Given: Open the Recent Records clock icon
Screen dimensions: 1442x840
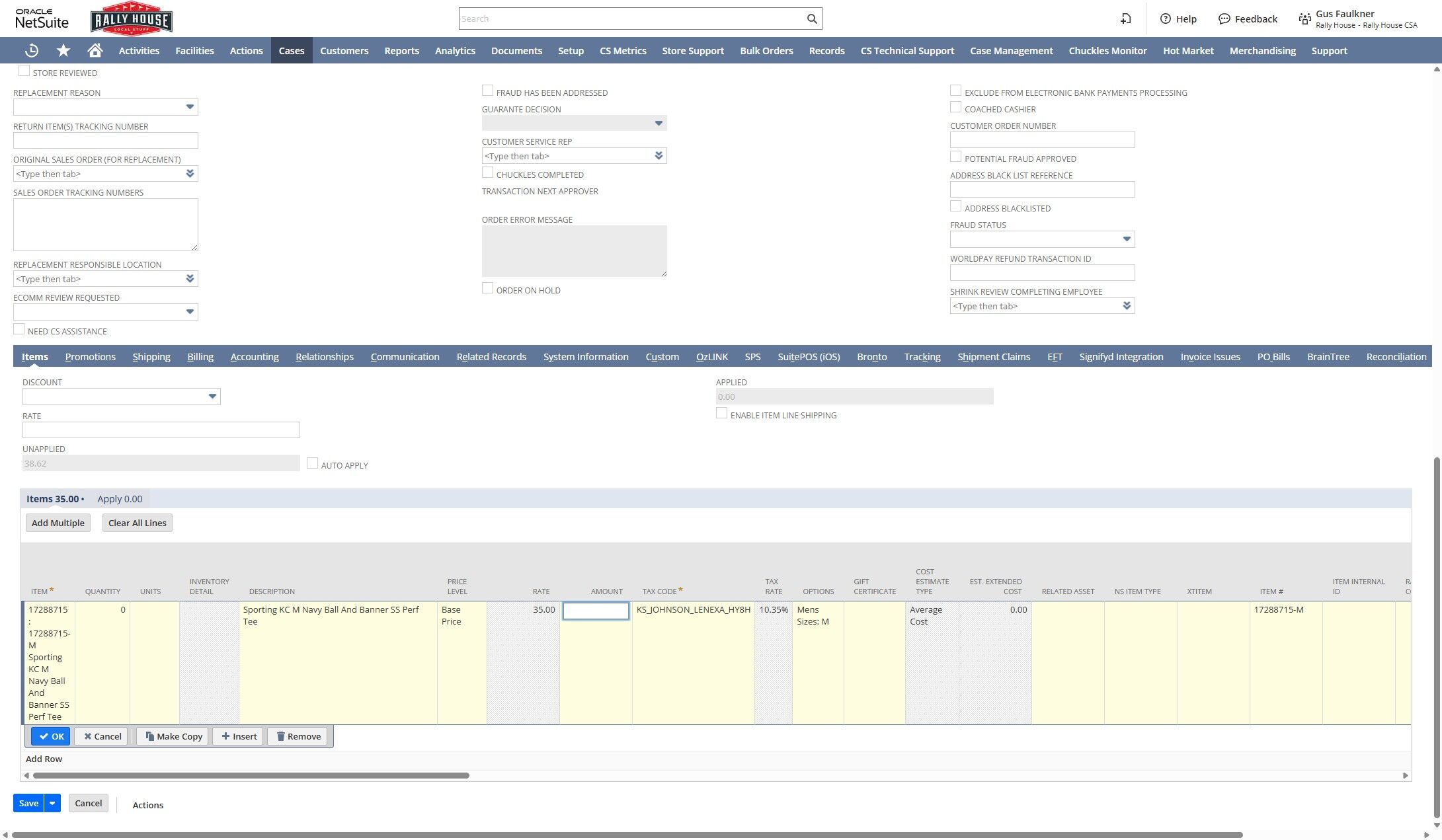Looking at the screenshot, I should pyautogui.click(x=32, y=51).
